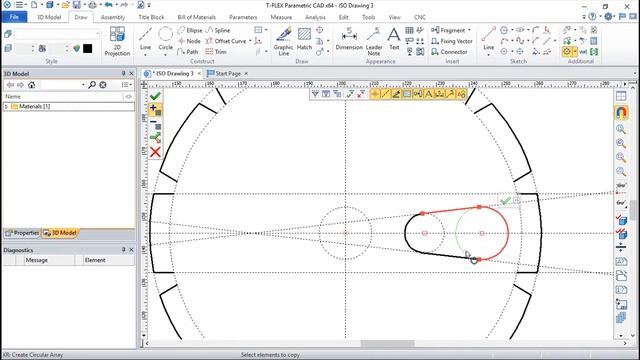This screenshot has width=640, height=360.
Task: Click the Node tool
Action: coord(189,41)
